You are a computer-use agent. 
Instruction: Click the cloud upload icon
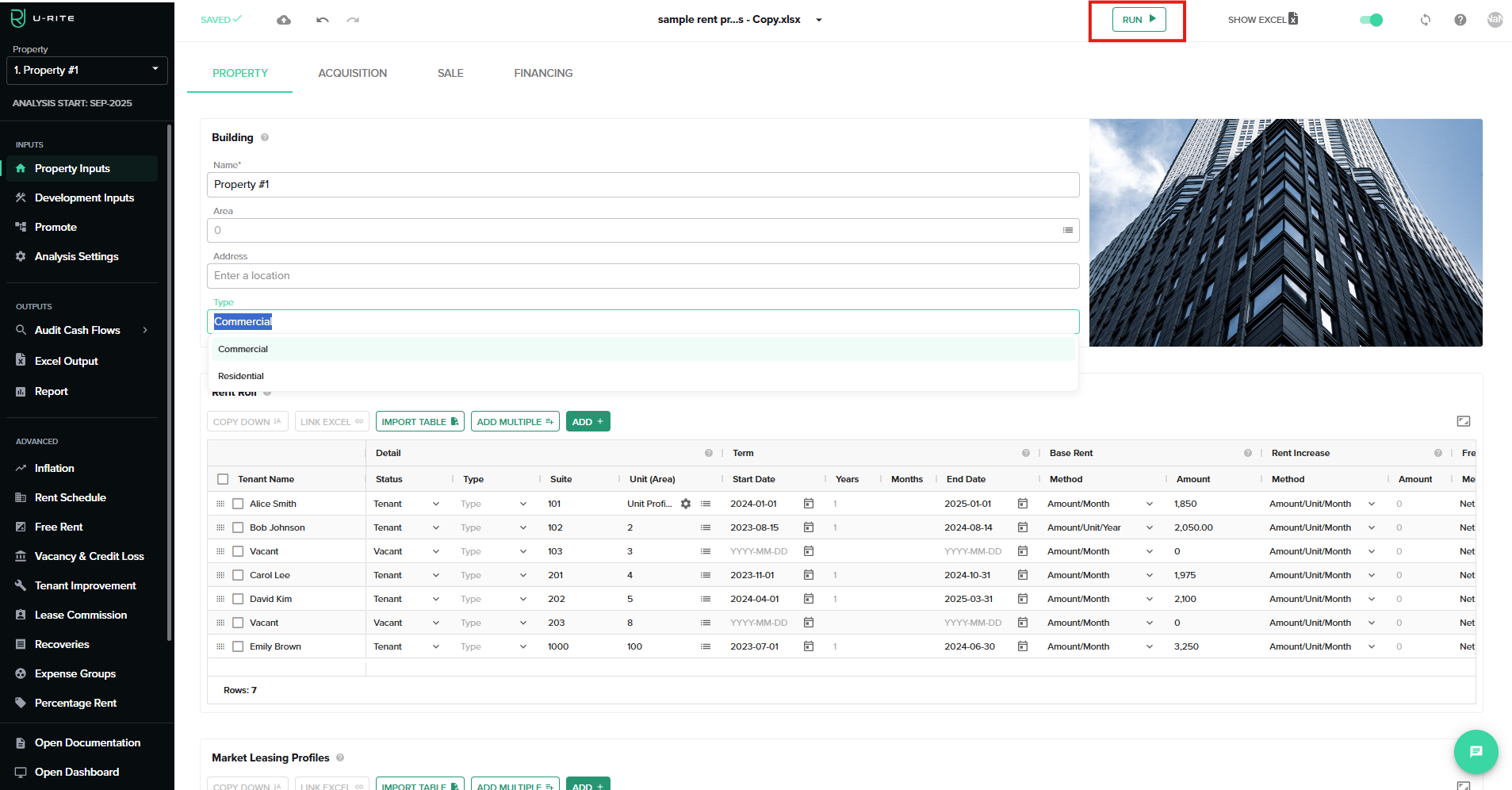[284, 20]
